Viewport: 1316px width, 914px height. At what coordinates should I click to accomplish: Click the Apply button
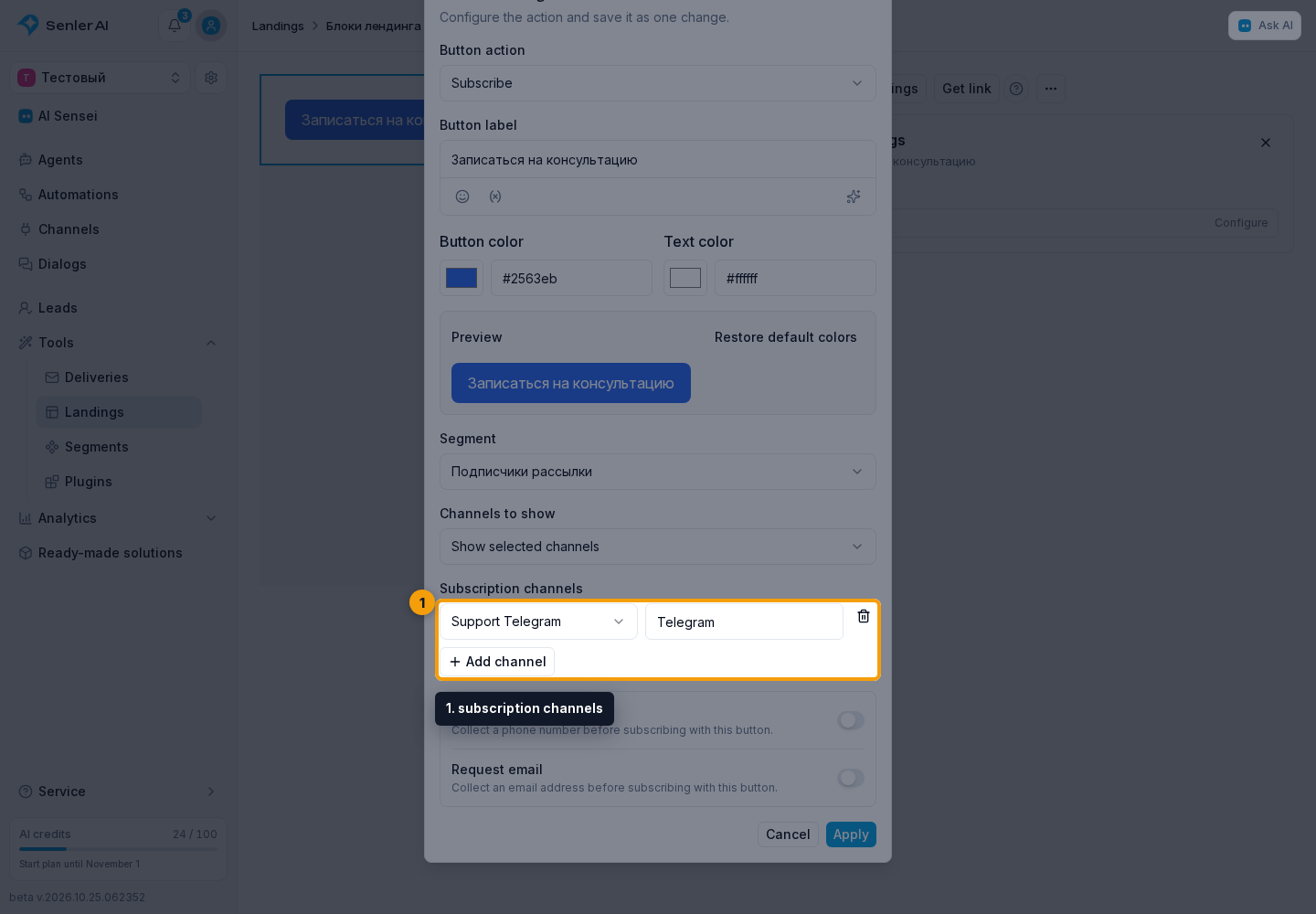click(x=851, y=834)
